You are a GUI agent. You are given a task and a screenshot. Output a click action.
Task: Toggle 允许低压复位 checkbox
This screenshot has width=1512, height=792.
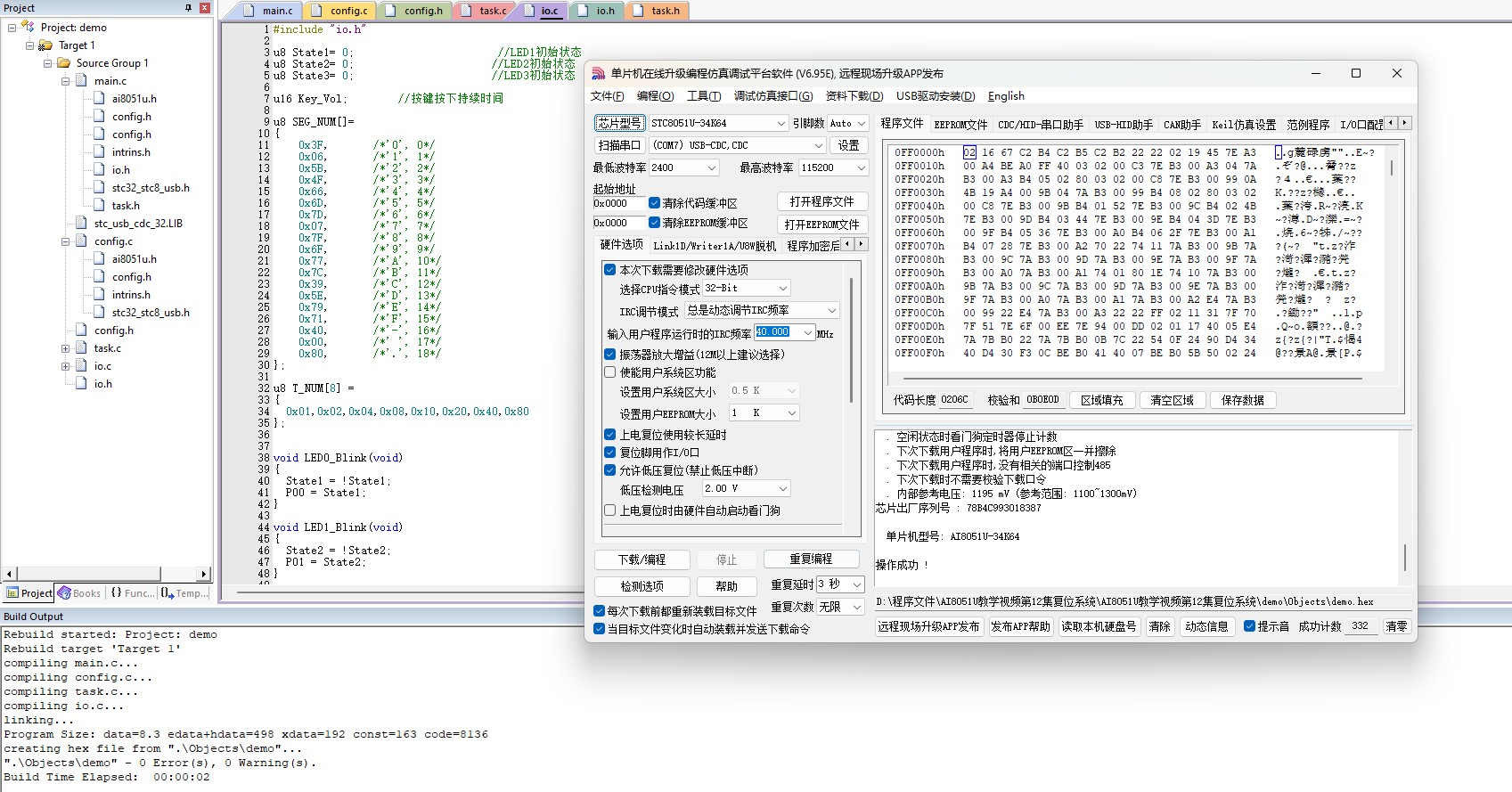click(x=610, y=470)
